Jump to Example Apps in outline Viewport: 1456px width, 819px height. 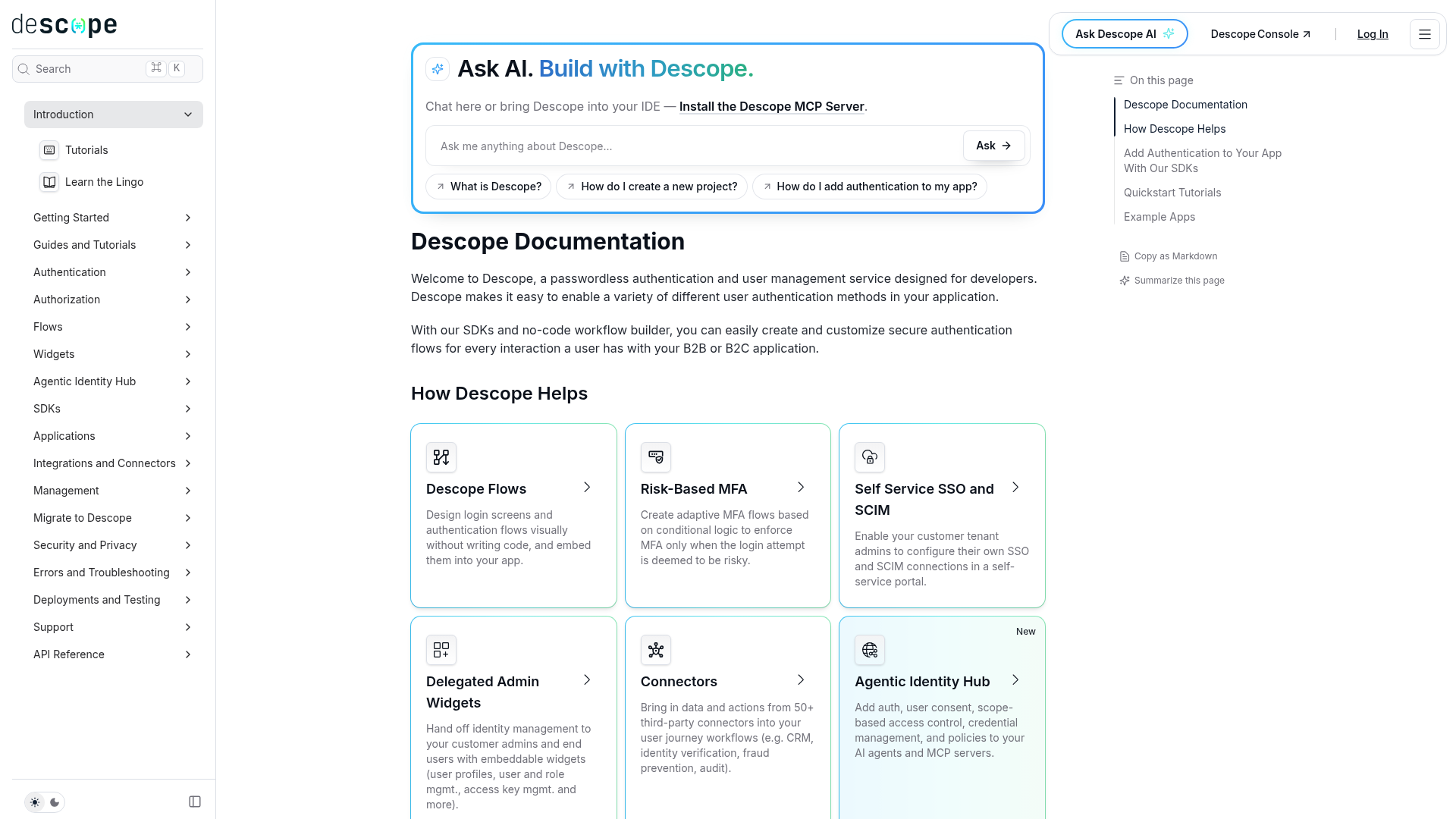click(x=1159, y=217)
